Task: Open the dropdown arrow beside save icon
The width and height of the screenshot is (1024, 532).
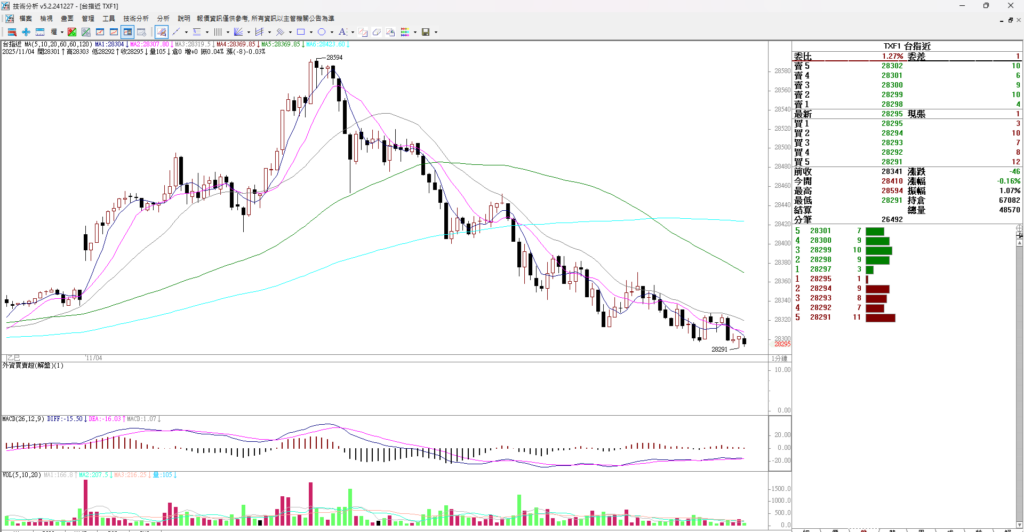Action: point(436,32)
